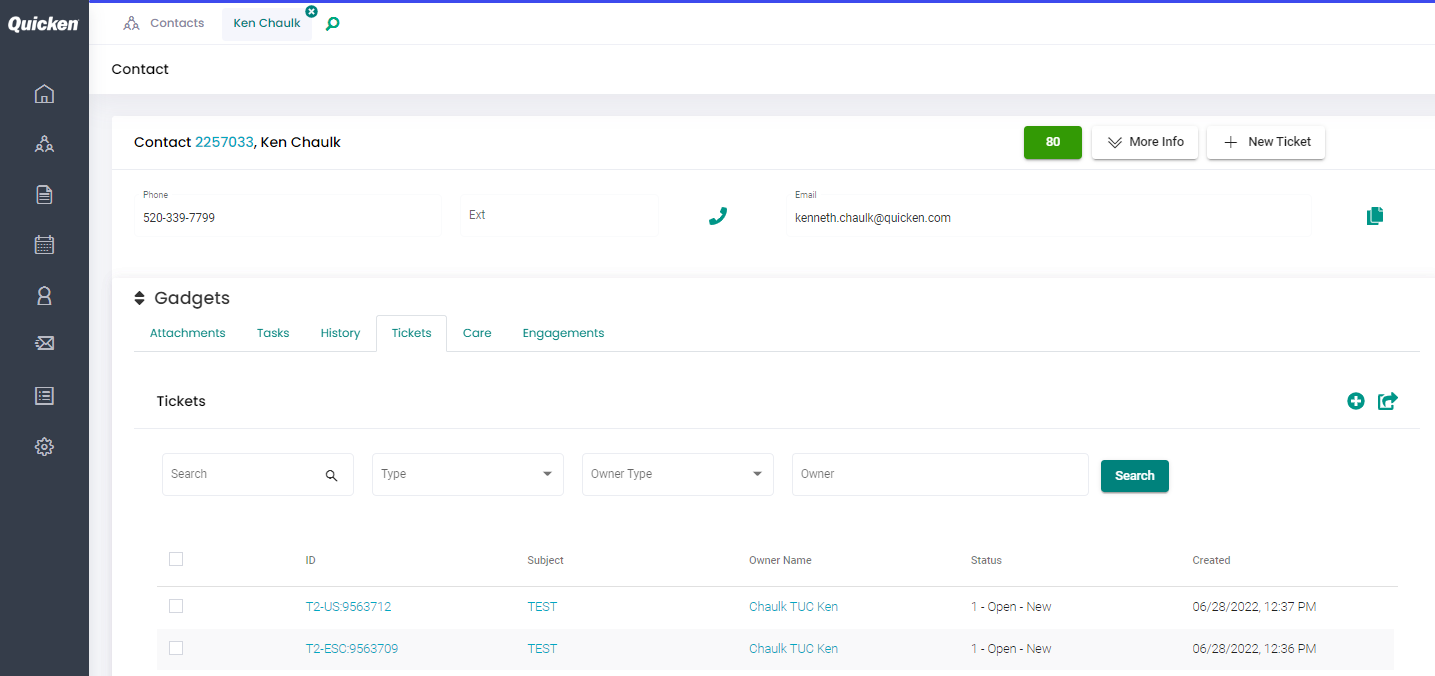Screen dimensions: 1435x676
Task: Collapse the Gadgets section
Action: pyautogui.click(x=140, y=299)
